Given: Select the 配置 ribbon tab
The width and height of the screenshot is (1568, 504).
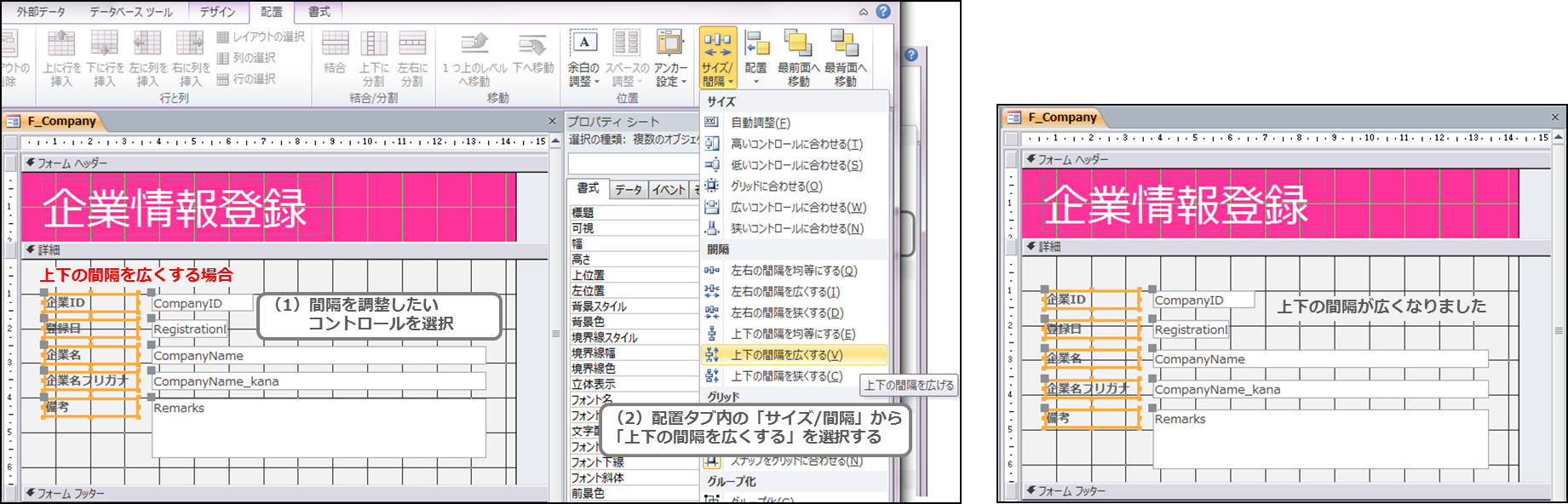Looking at the screenshot, I should point(272,12).
